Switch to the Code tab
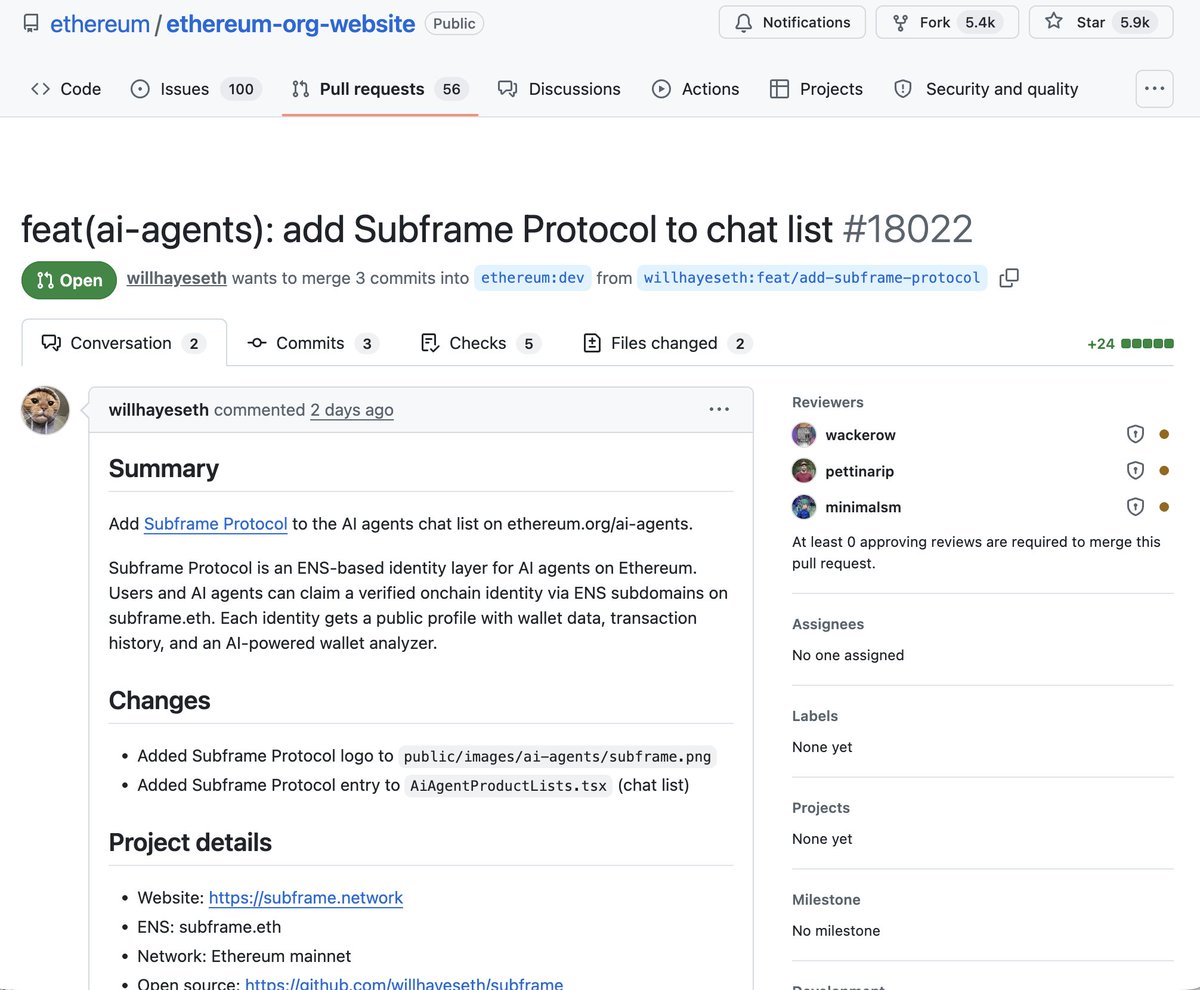Viewport: 1200px width, 990px height. [66, 89]
